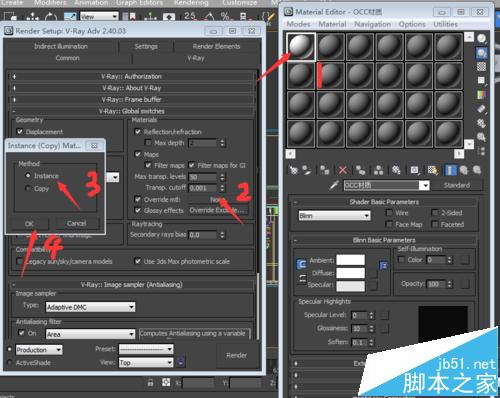
Task: Toggle Show End Result icon
Action: (x=450, y=170)
